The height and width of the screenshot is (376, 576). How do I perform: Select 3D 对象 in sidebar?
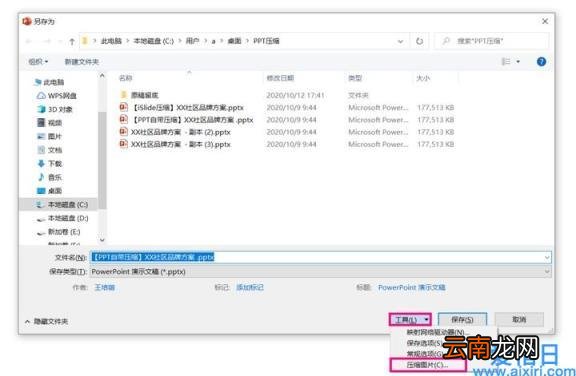[55, 109]
